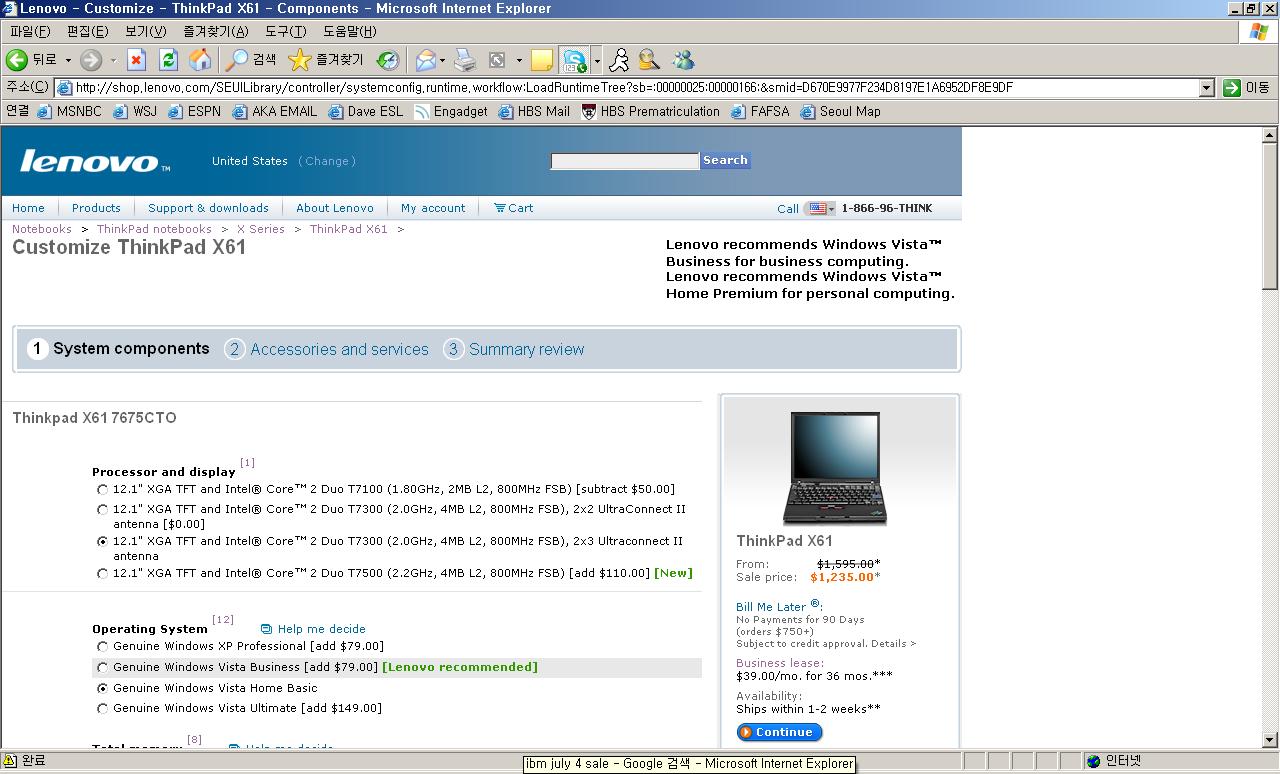This screenshot has width=1280, height=774.
Task: Expand the Skype toolbar dropdown arrow
Action: tap(596, 60)
